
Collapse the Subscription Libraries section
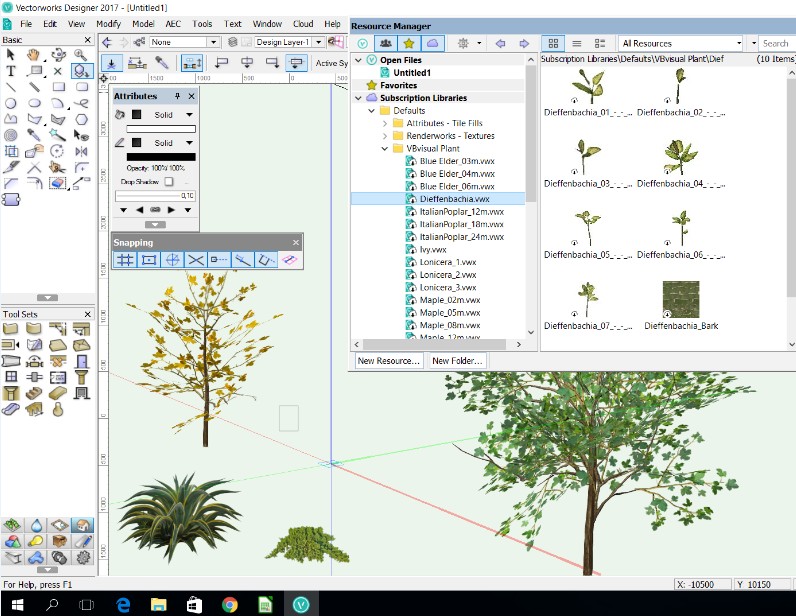[359, 98]
